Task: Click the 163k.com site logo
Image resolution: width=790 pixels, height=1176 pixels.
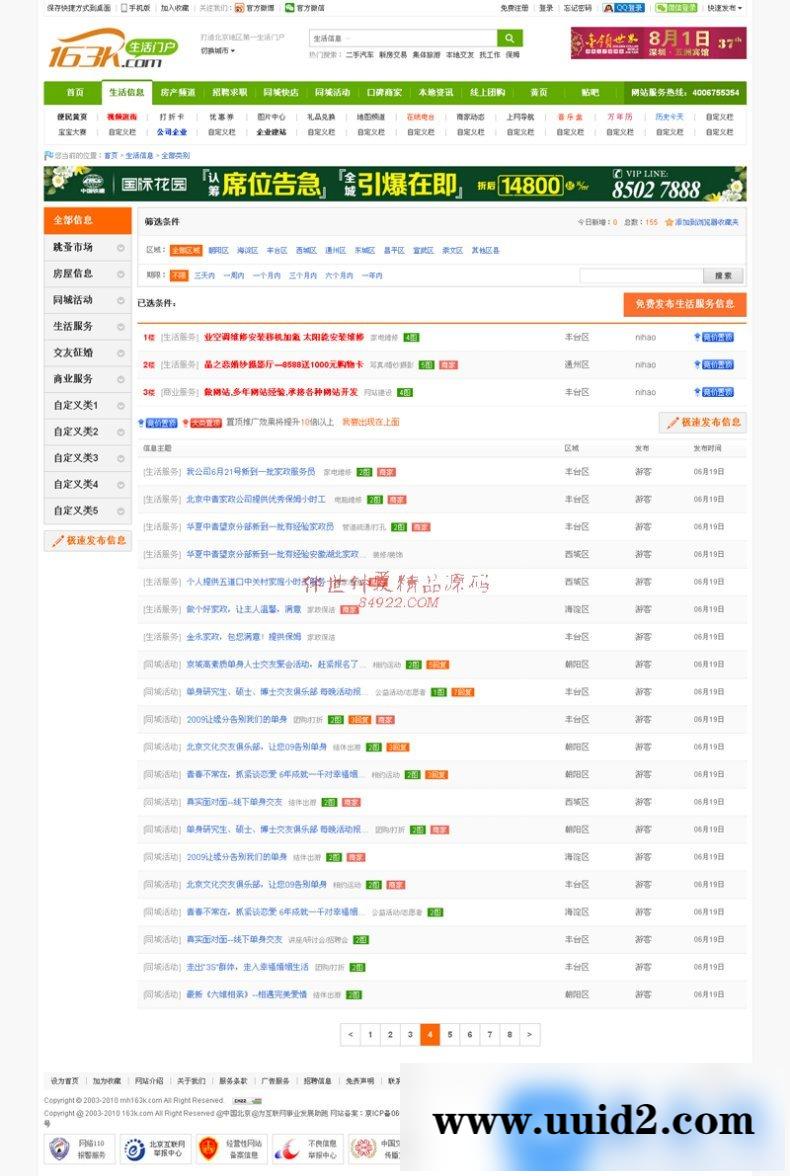Action: (x=113, y=48)
